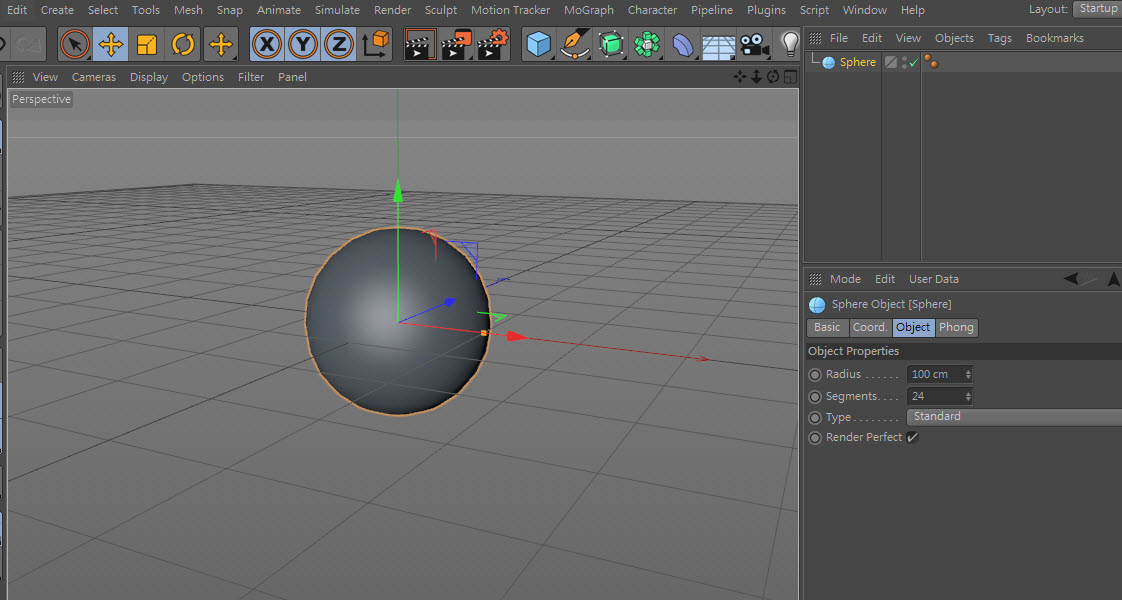The width and height of the screenshot is (1122, 600).
Task: Switch to the Phong tab
Action: (x=956, y=327)
